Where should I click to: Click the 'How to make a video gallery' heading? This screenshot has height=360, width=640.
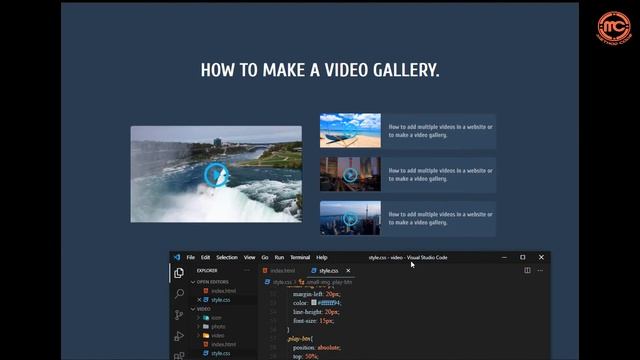pos(320,70)
